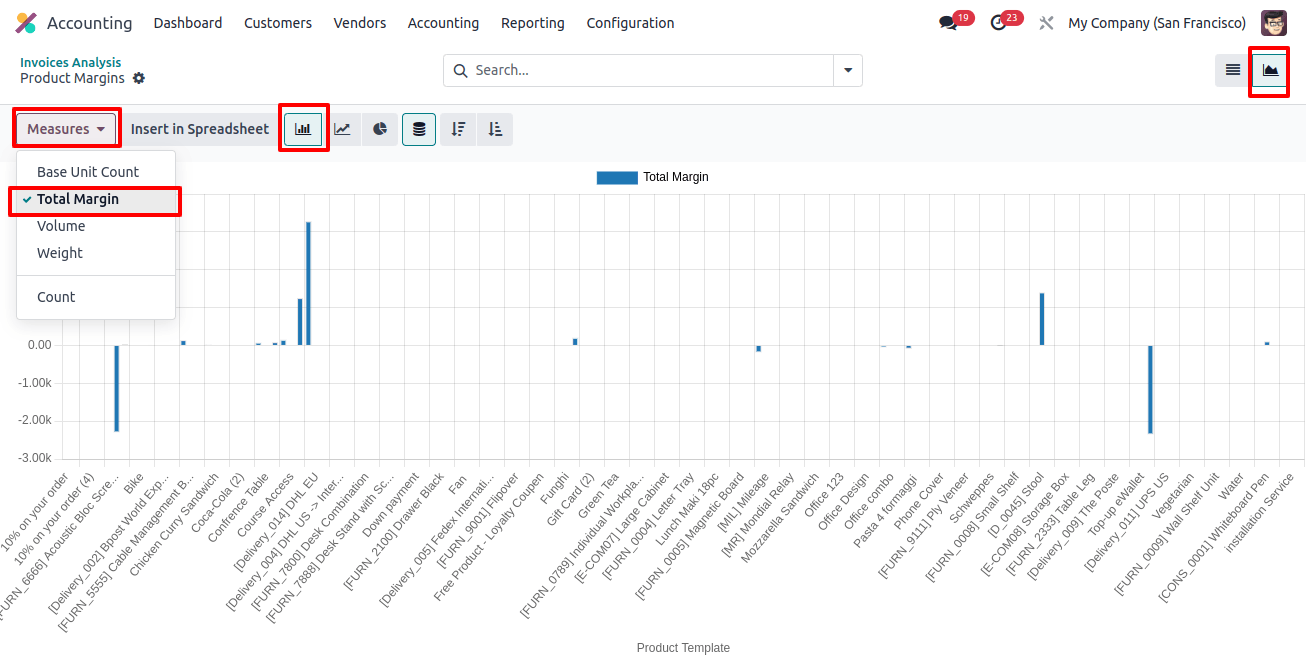Click the negative UPS US margin bar
This screenshot has height=660, width=1306.
tap(1150, 389)
